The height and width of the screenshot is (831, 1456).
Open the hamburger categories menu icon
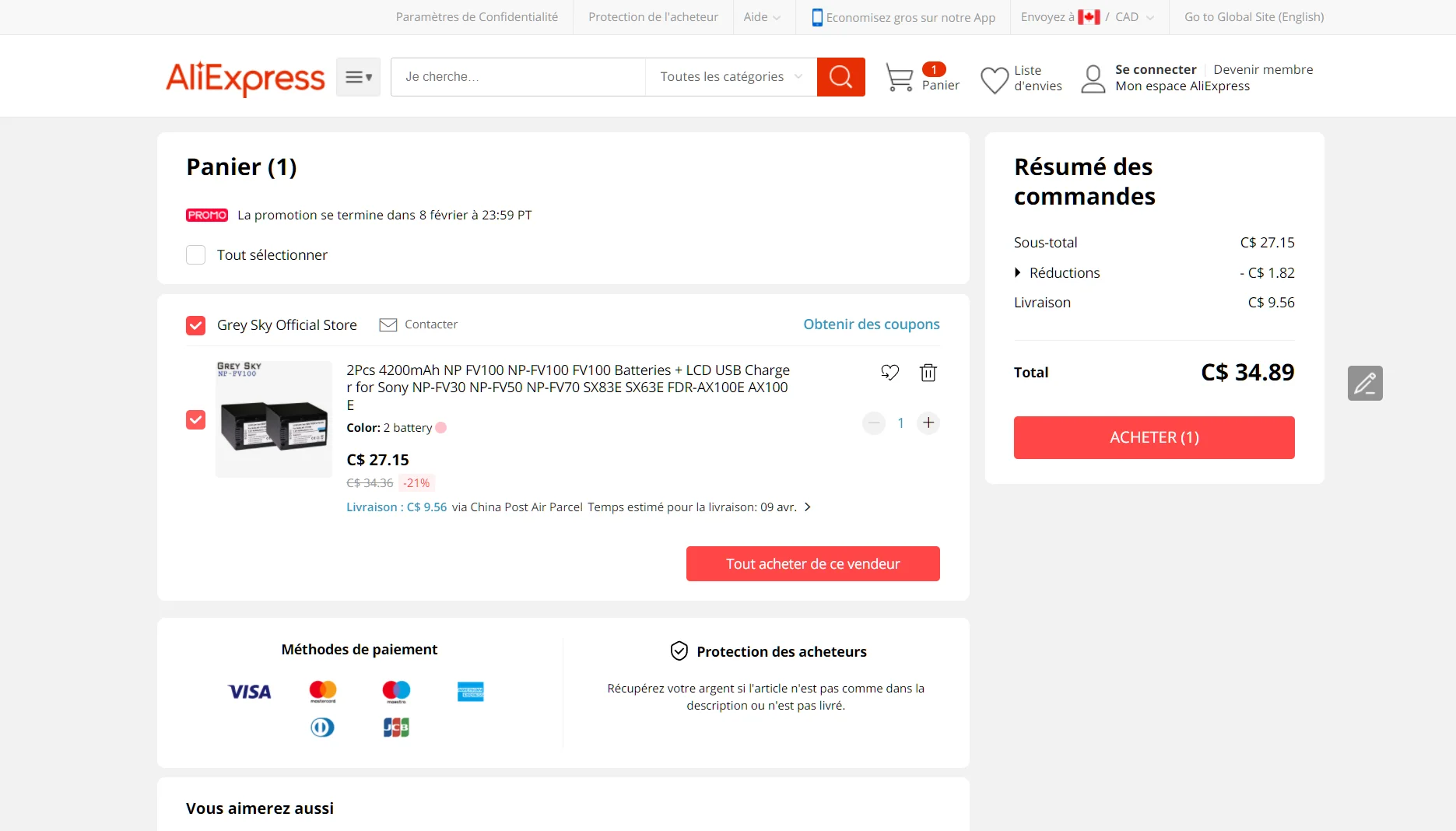pyautogui.click(x=358, y=77)
